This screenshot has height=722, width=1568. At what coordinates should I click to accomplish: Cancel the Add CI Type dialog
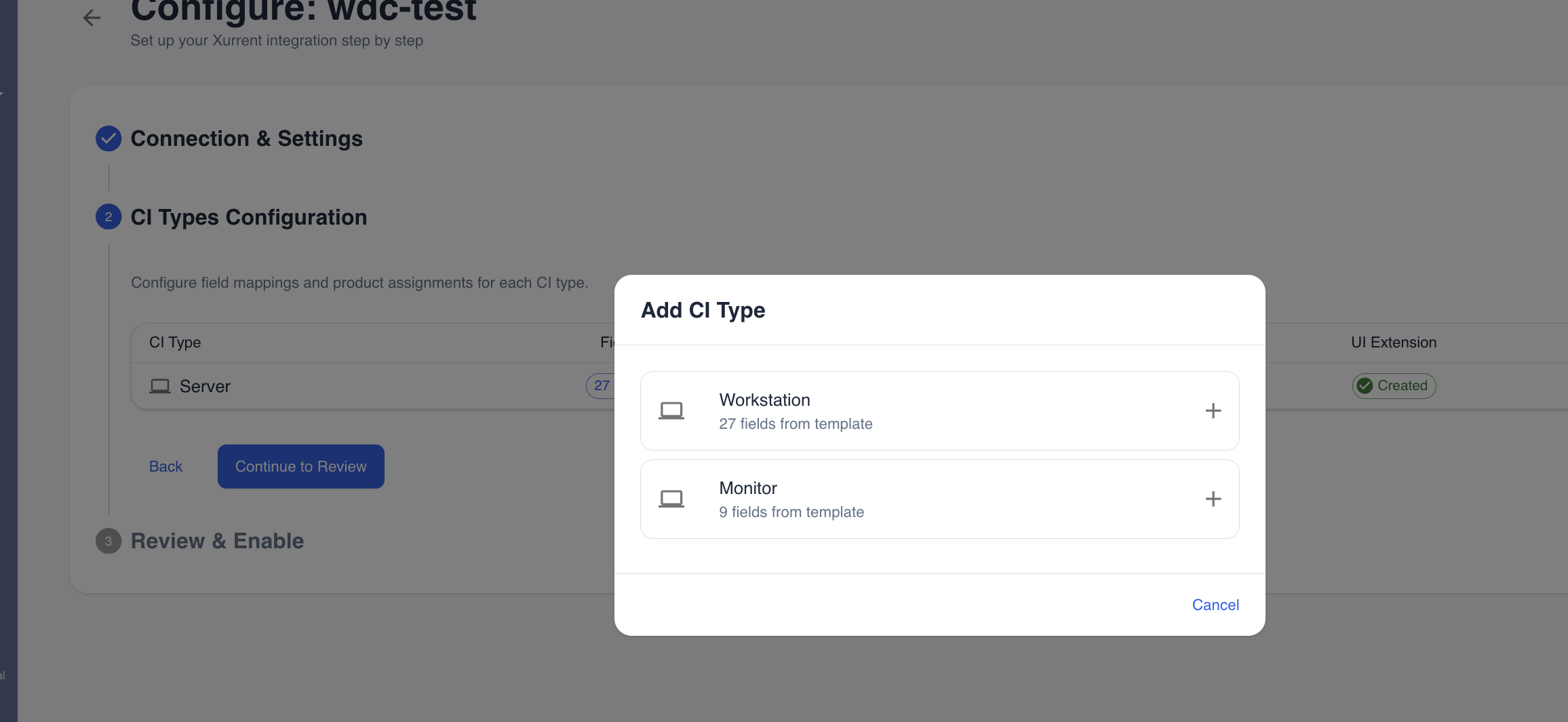1215,605
